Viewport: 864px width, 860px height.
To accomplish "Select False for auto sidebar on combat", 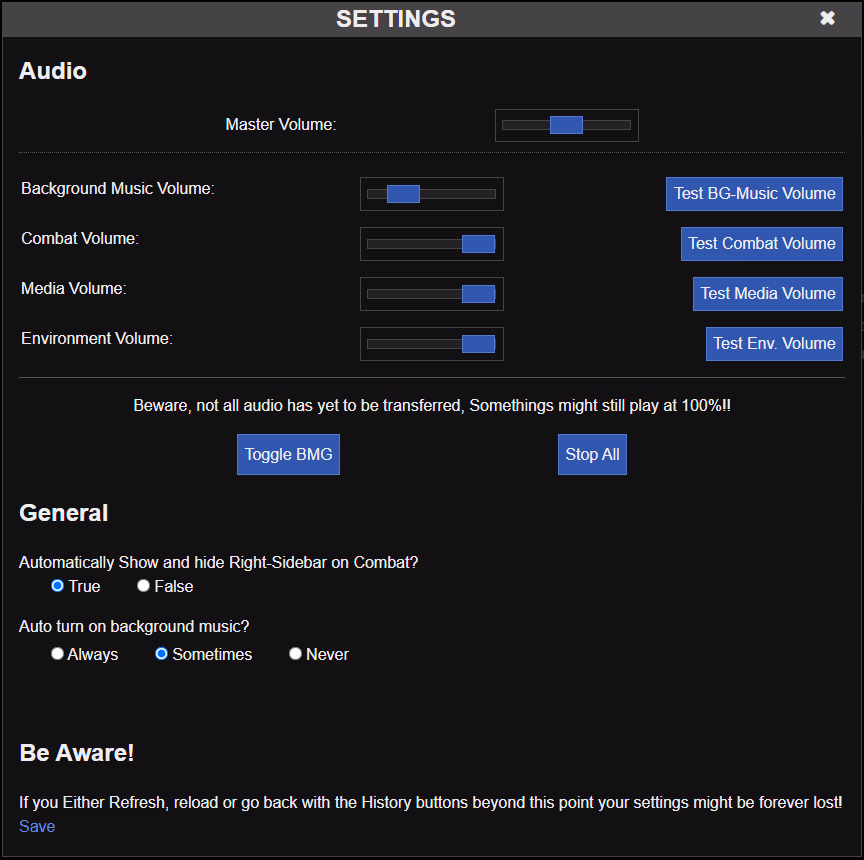I will (143, 586).
